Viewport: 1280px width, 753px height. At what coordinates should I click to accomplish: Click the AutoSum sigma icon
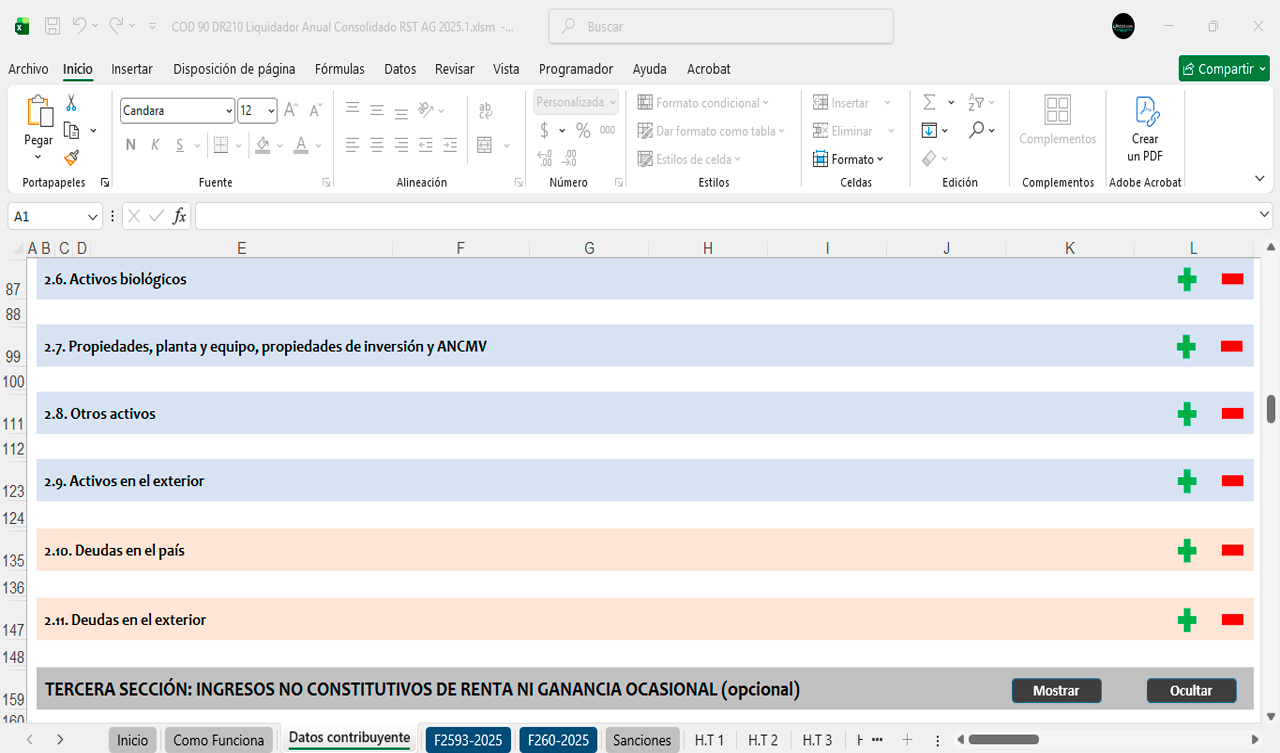tap(929, 103)
